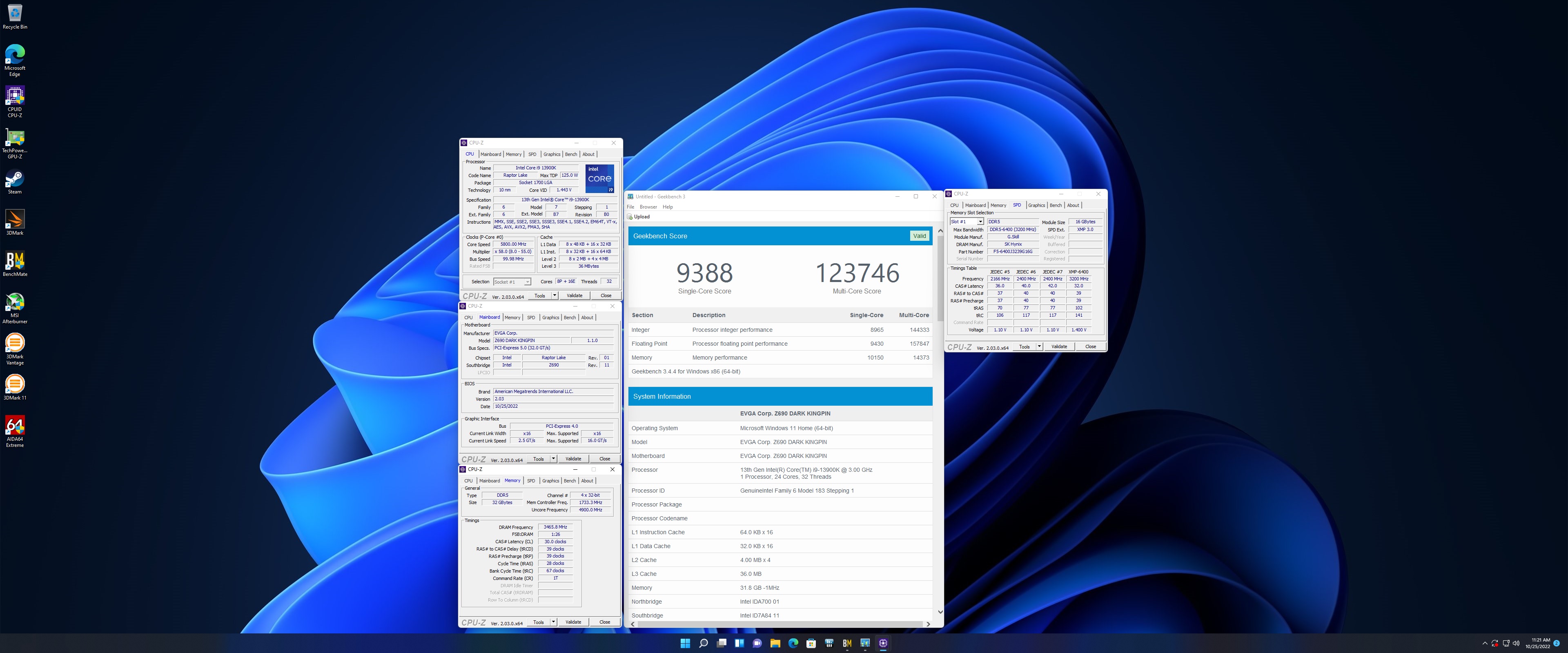Open the TechPowerUp GPU-Z desktop shortcut
Viewport: 1568px width, 653px height.
(x=15, y=143)
